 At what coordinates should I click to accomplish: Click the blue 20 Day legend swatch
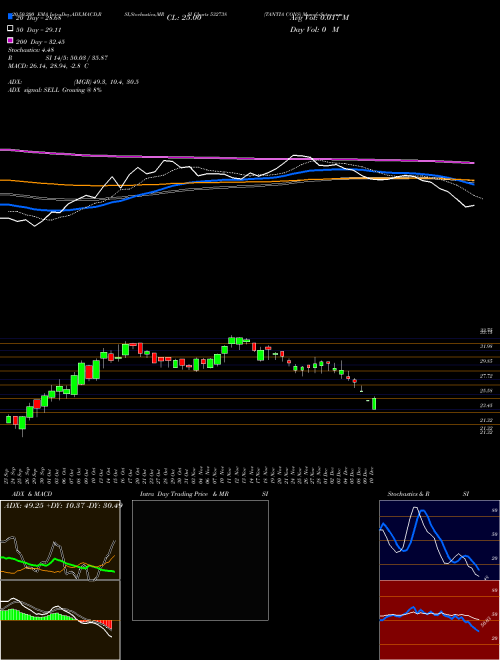(10, 17)
